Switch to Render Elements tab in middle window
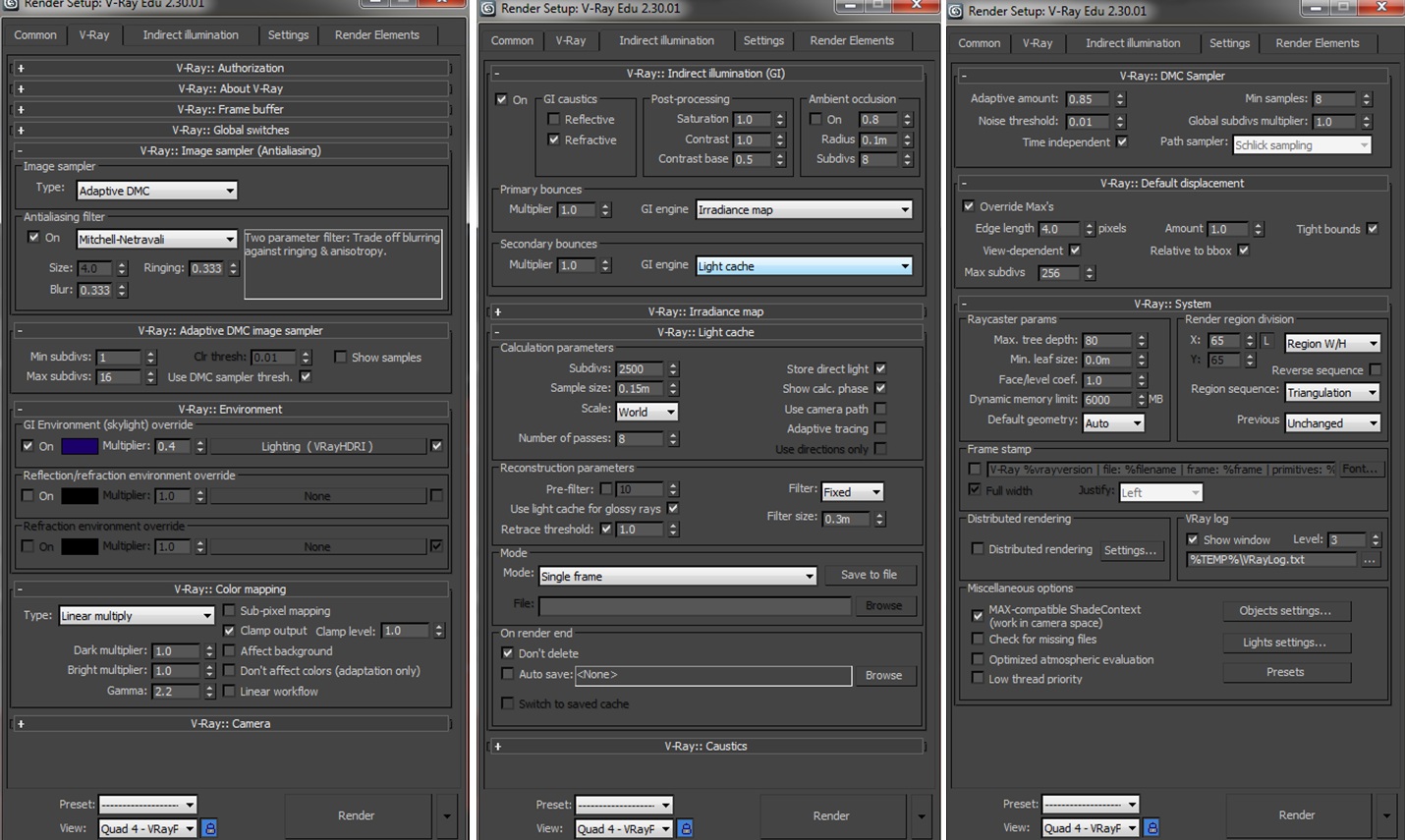 [x=852, y=40]
